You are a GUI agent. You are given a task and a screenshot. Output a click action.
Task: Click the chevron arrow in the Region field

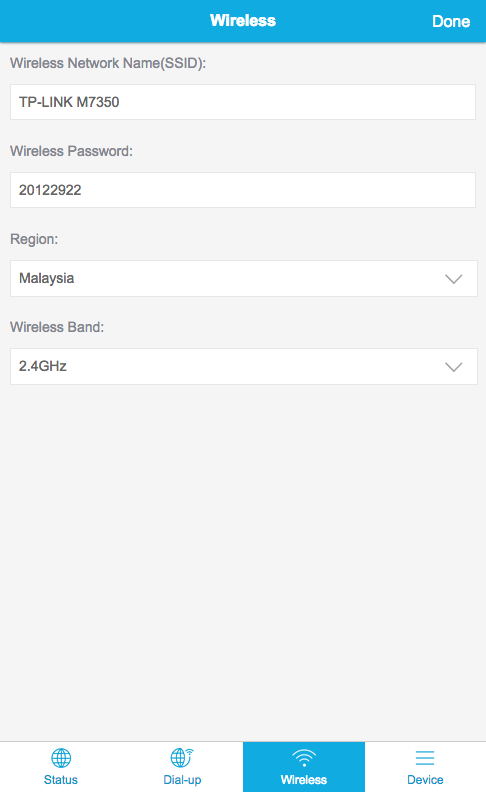point(454,279)
